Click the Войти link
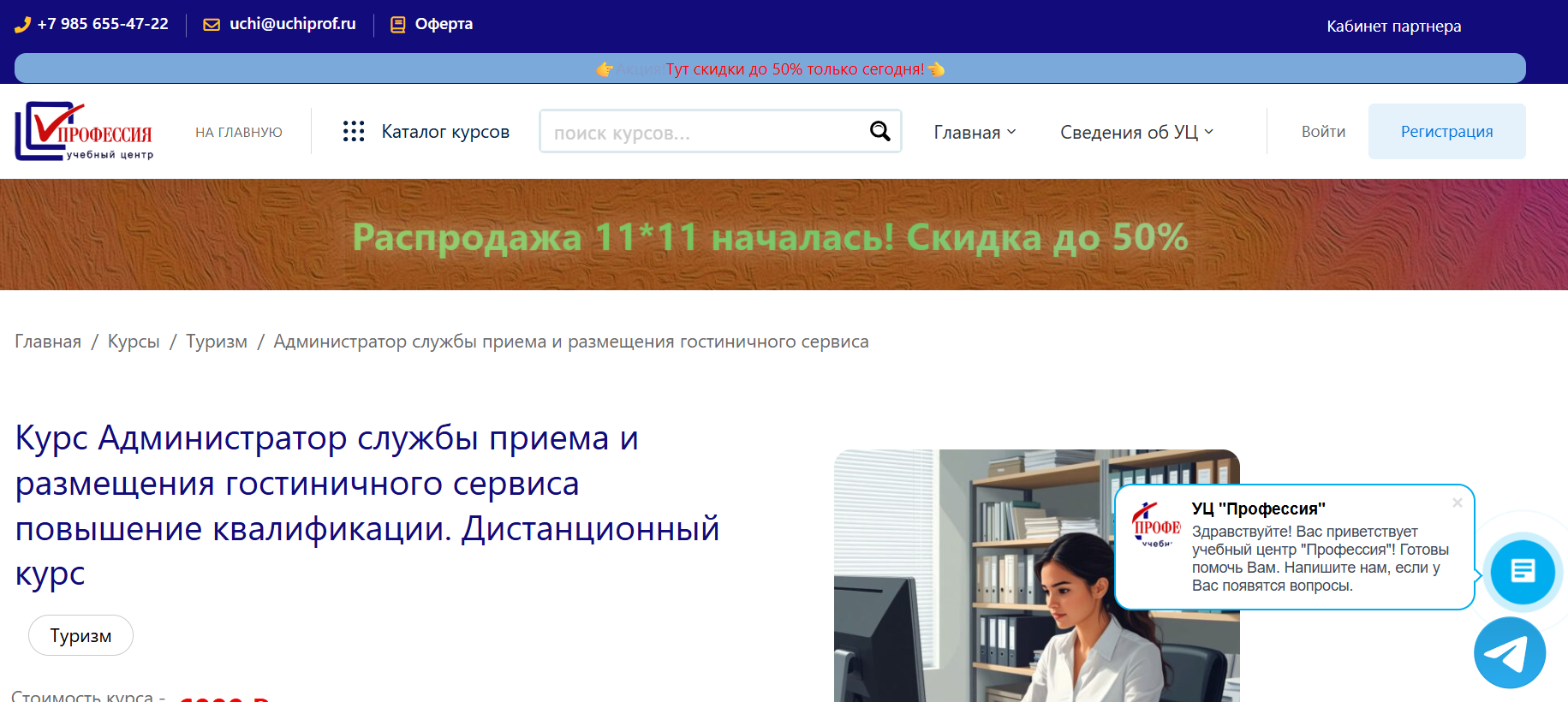Image resolution: width=1568 pixels, height=702 pixels. (1323, 132)
